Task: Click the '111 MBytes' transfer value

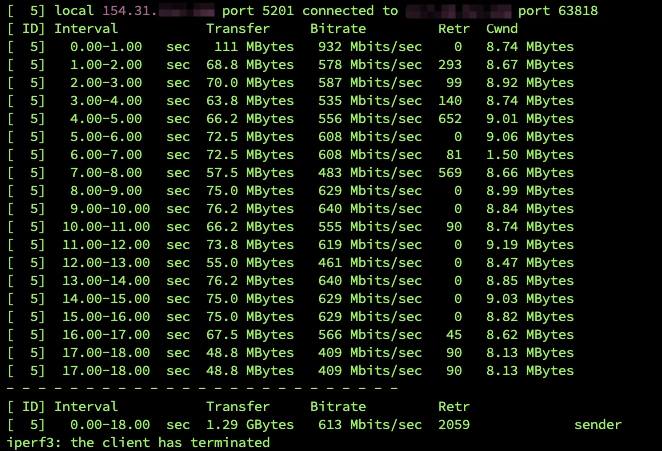Action: click(x=254, y=46)
